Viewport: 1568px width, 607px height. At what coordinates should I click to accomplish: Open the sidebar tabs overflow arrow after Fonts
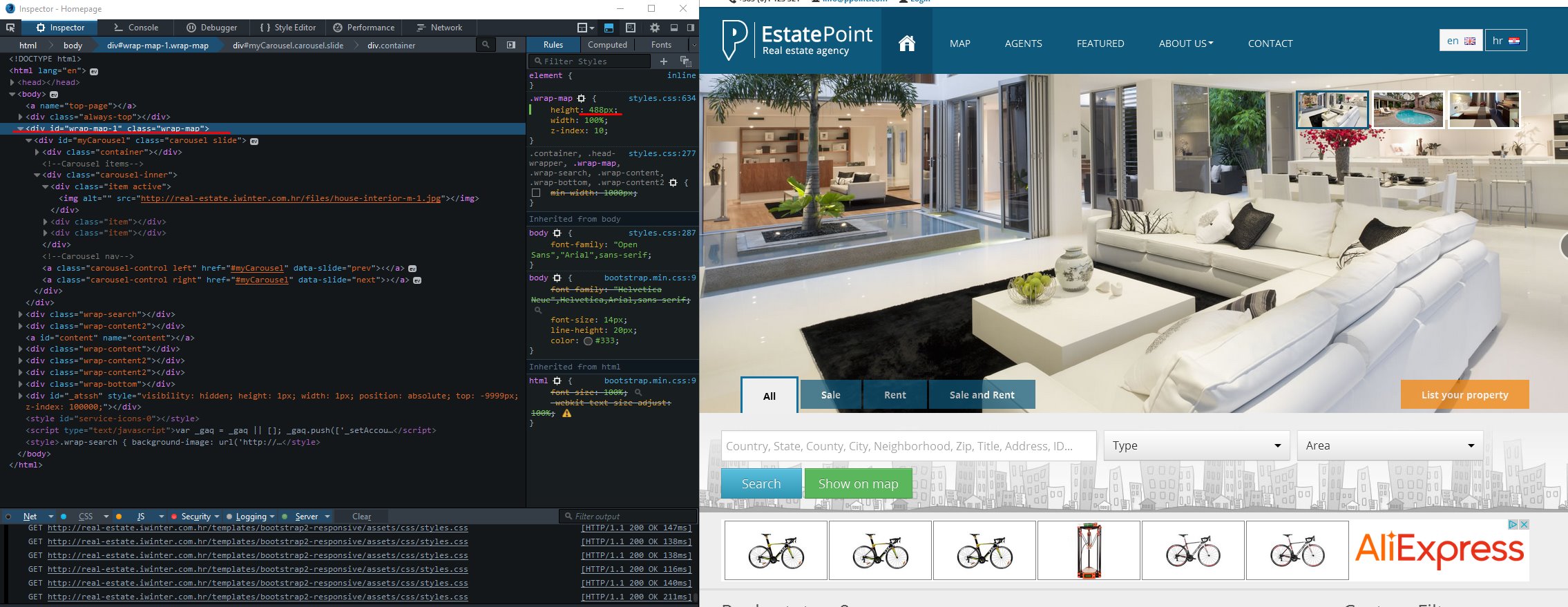pyautogui.click(x=694, y=45)
